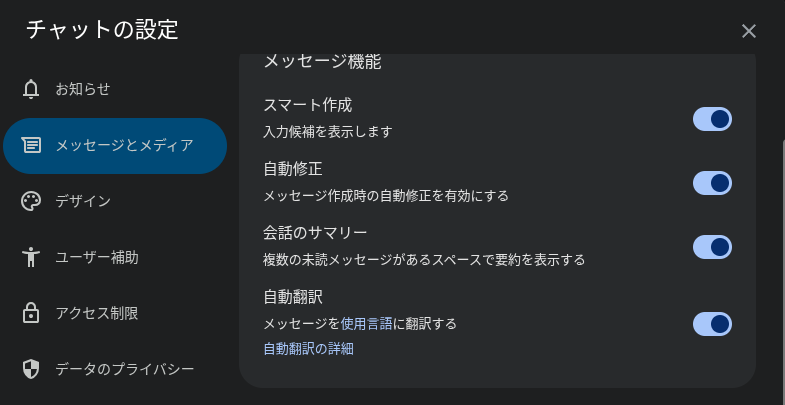Click the palette icon beside デザイン
Screen dimensions: 785x405
[x=31, y=202]
